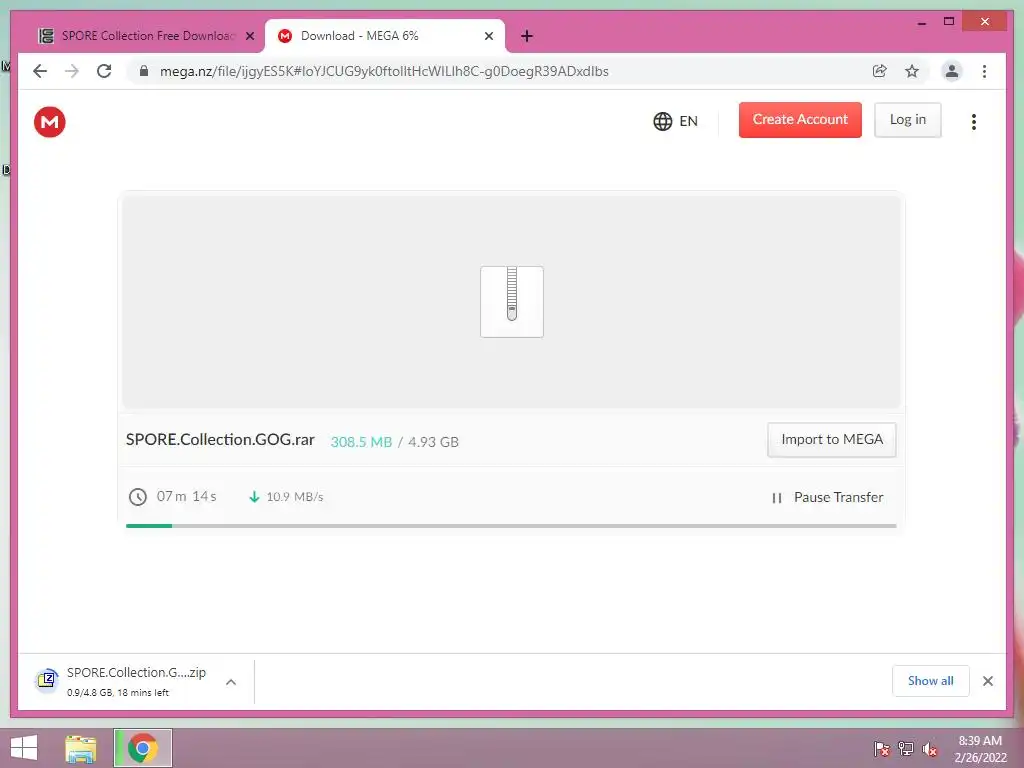Open the EN language selector
Viewport: 1024px width, 768px height.
pos(675,121)
